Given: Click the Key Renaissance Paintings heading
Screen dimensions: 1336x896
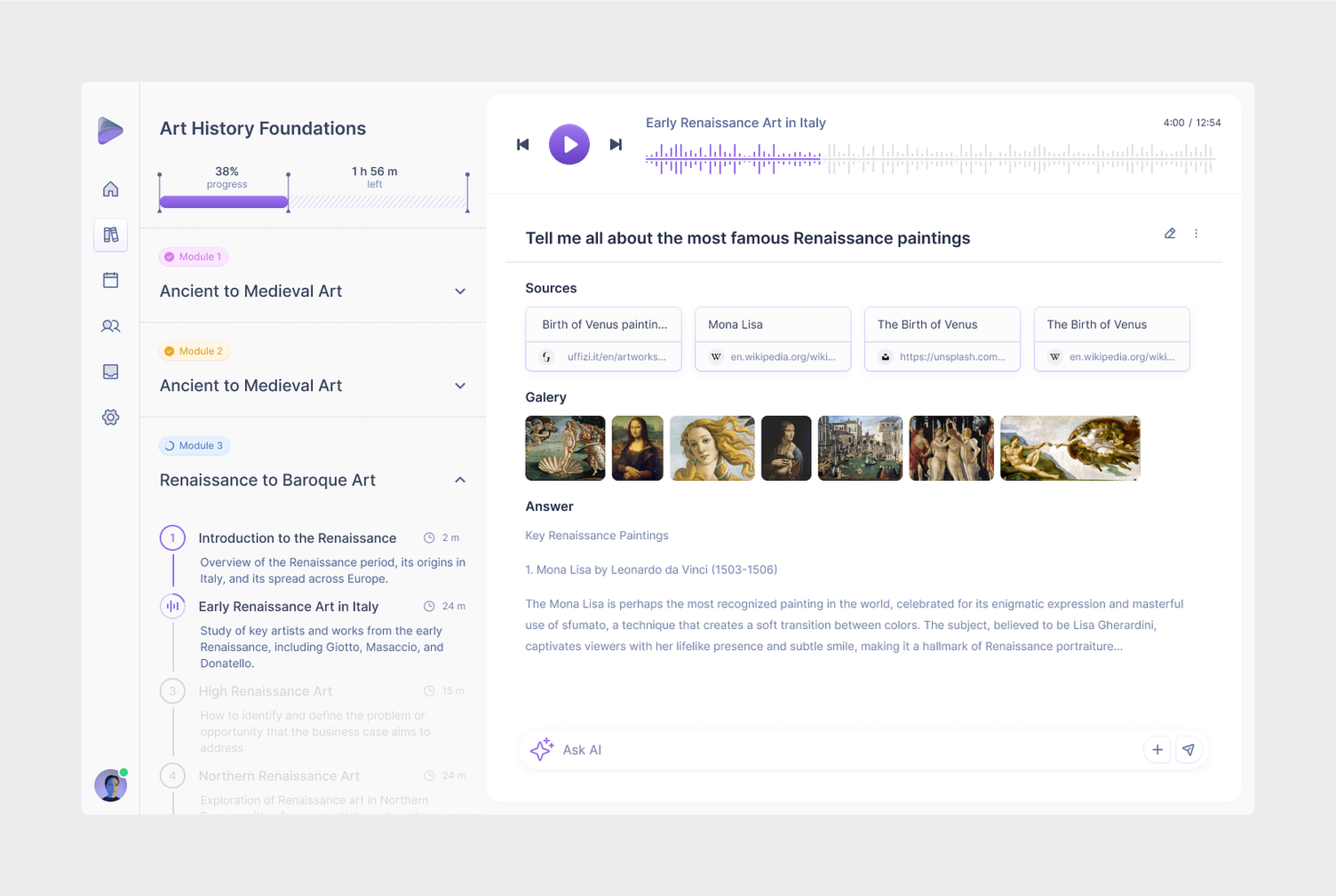Looking at the screenshot, I should tap(597, 535).
